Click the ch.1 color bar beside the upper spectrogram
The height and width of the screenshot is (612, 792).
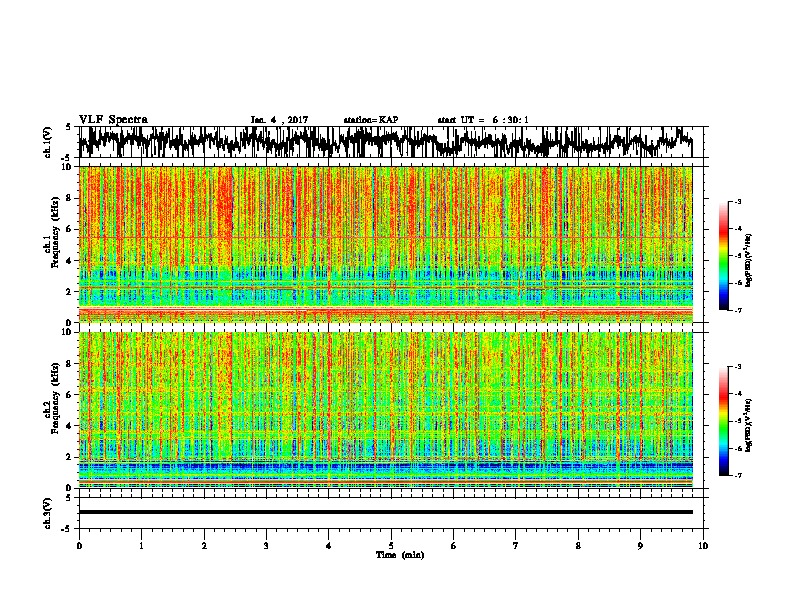point(724,256)
